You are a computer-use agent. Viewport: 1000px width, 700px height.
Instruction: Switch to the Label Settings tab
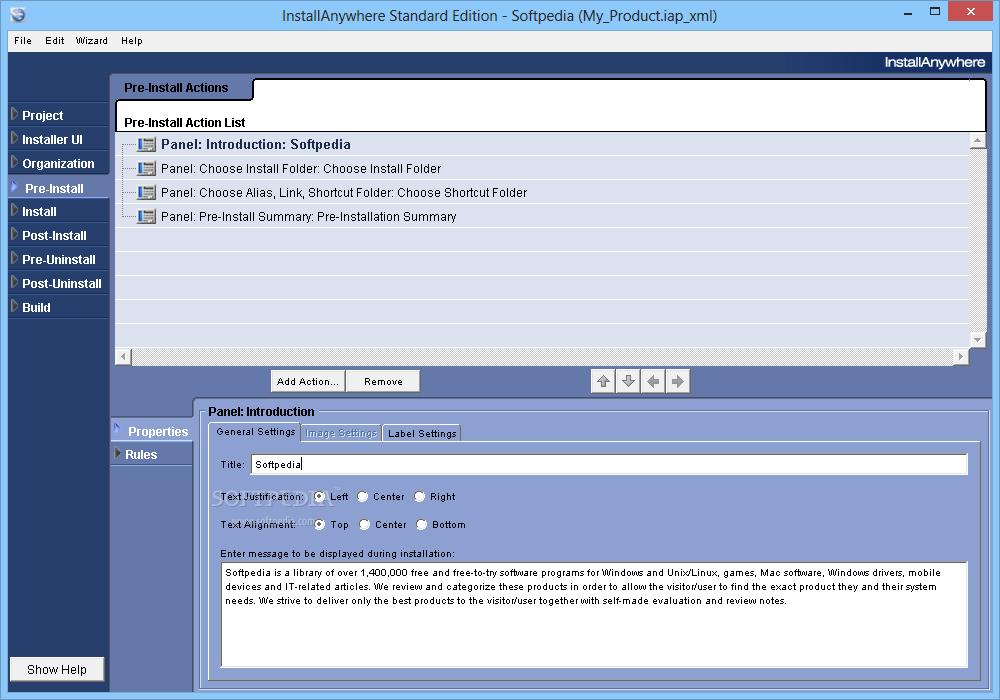(422, 434)
